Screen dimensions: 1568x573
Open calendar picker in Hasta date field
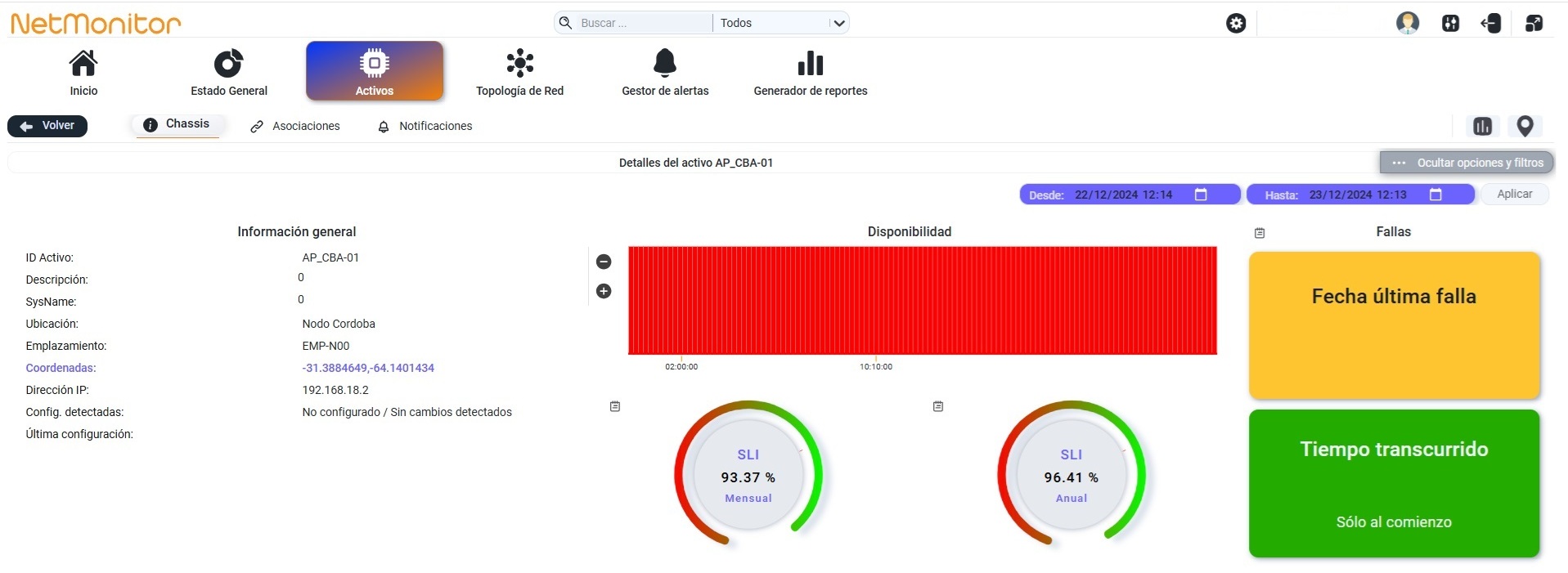[1435, 195]
